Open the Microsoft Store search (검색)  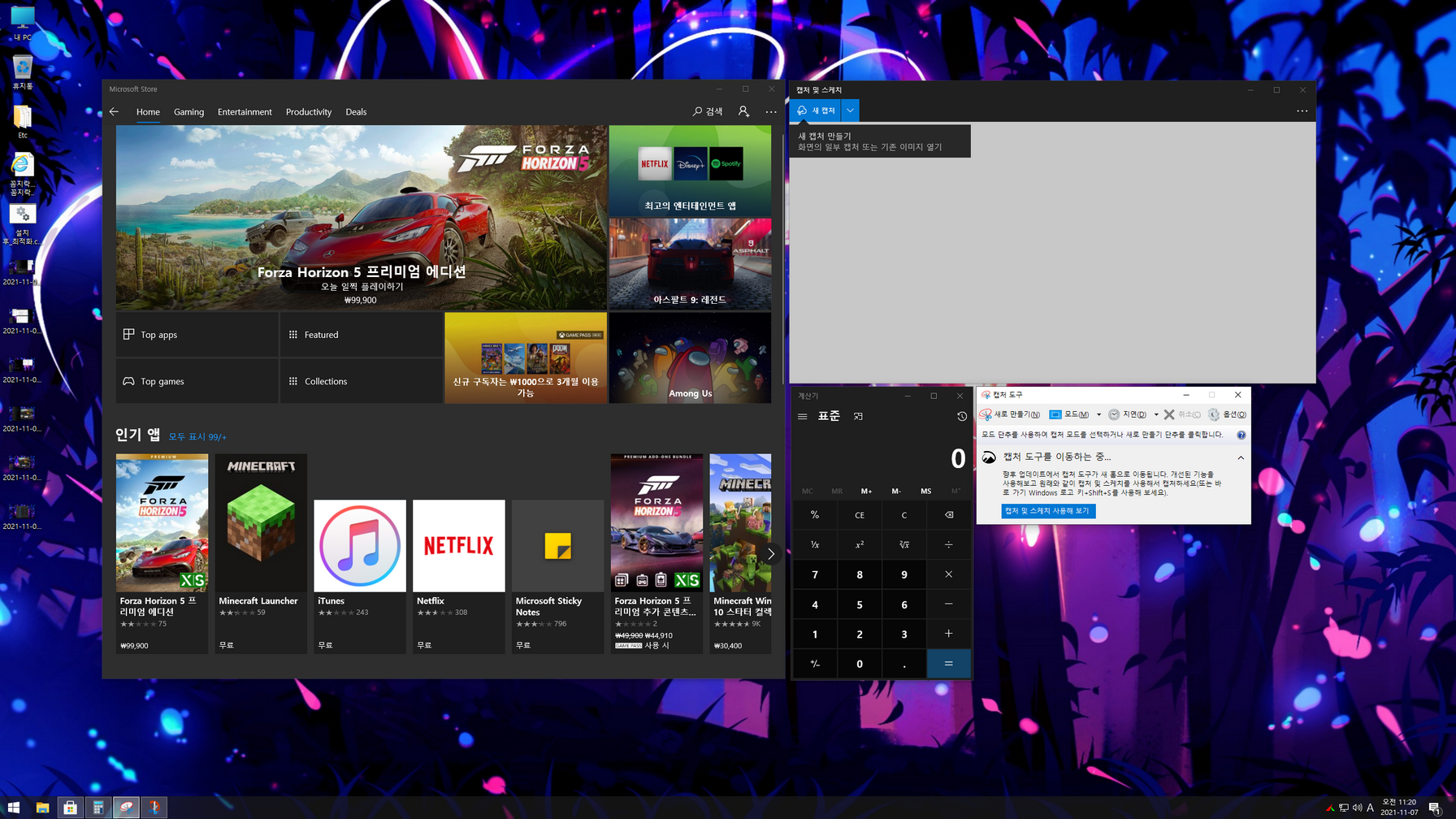[708, 112]
